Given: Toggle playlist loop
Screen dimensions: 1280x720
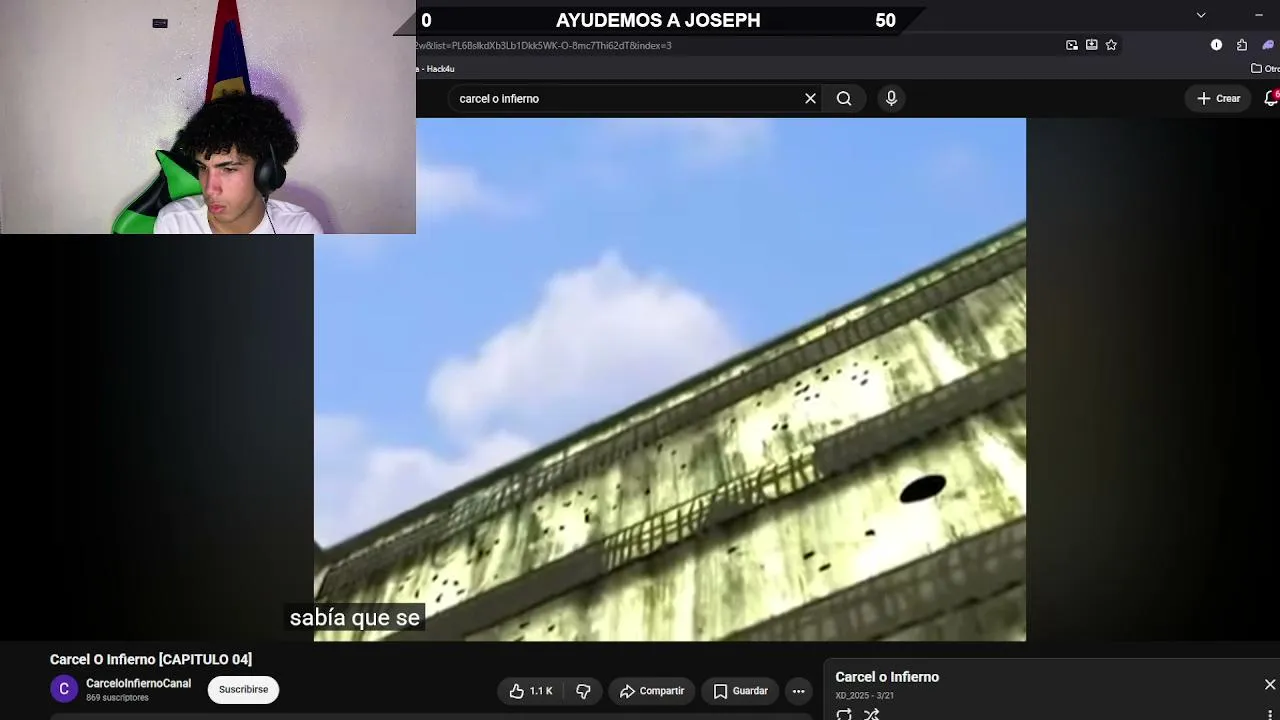Looking at the screenshot, I should click(x=844, y=714).
